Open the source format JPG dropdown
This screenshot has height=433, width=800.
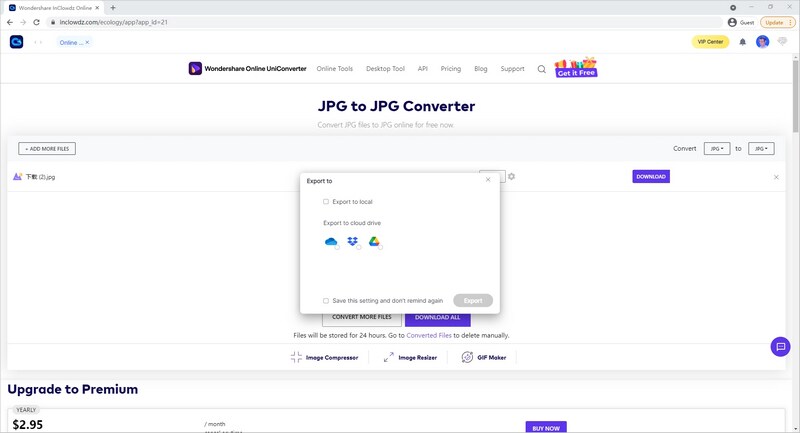[x=717, y=148]
